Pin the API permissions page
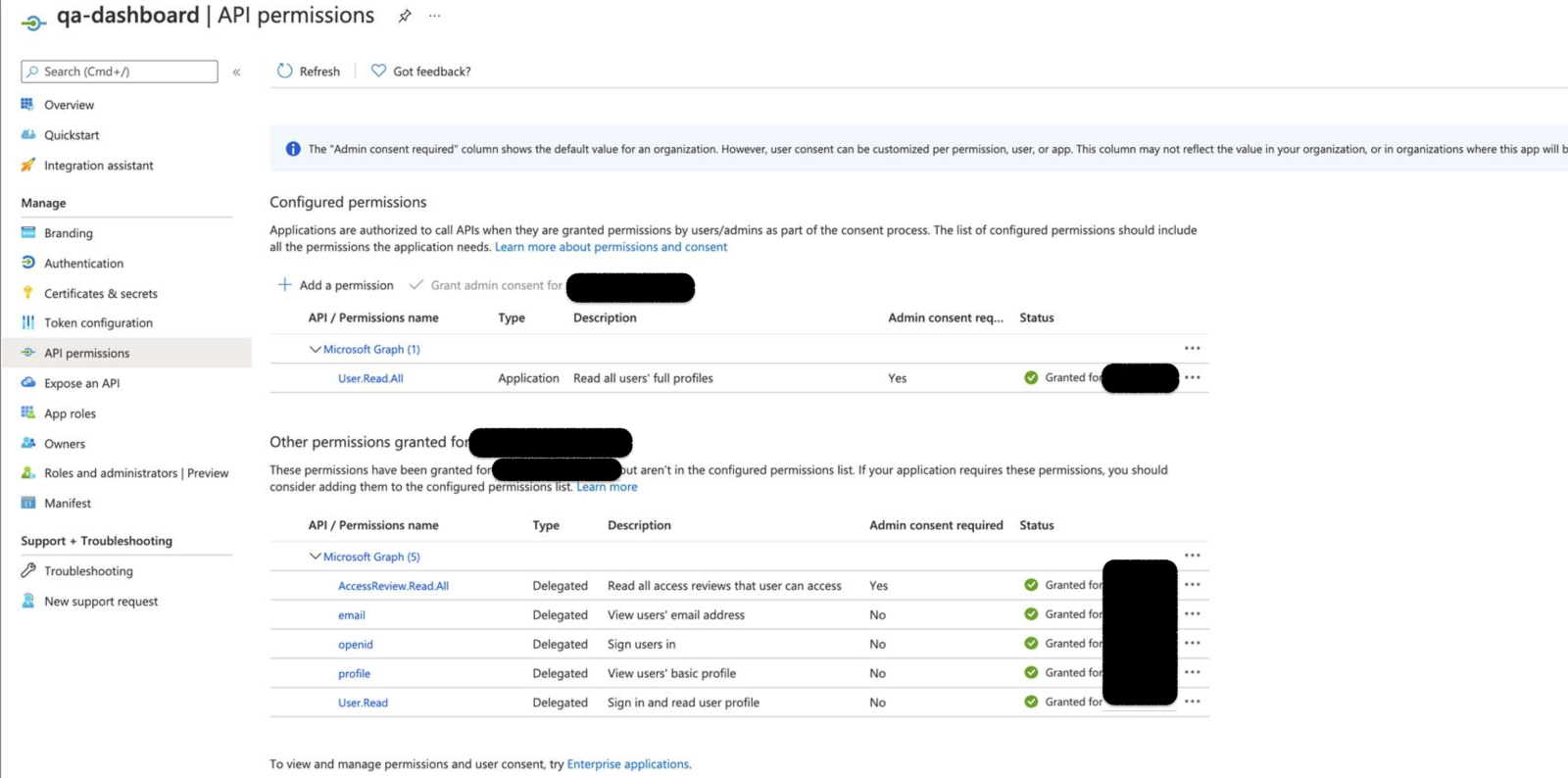 click(x=405, y=16)
